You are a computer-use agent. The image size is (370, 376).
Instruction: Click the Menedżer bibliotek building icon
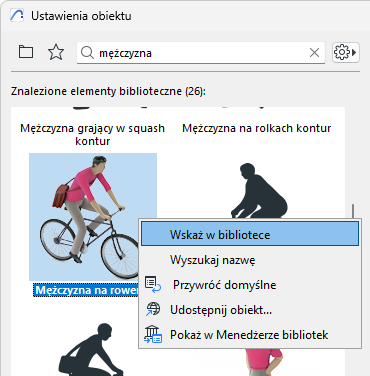(x=153, y=334)
